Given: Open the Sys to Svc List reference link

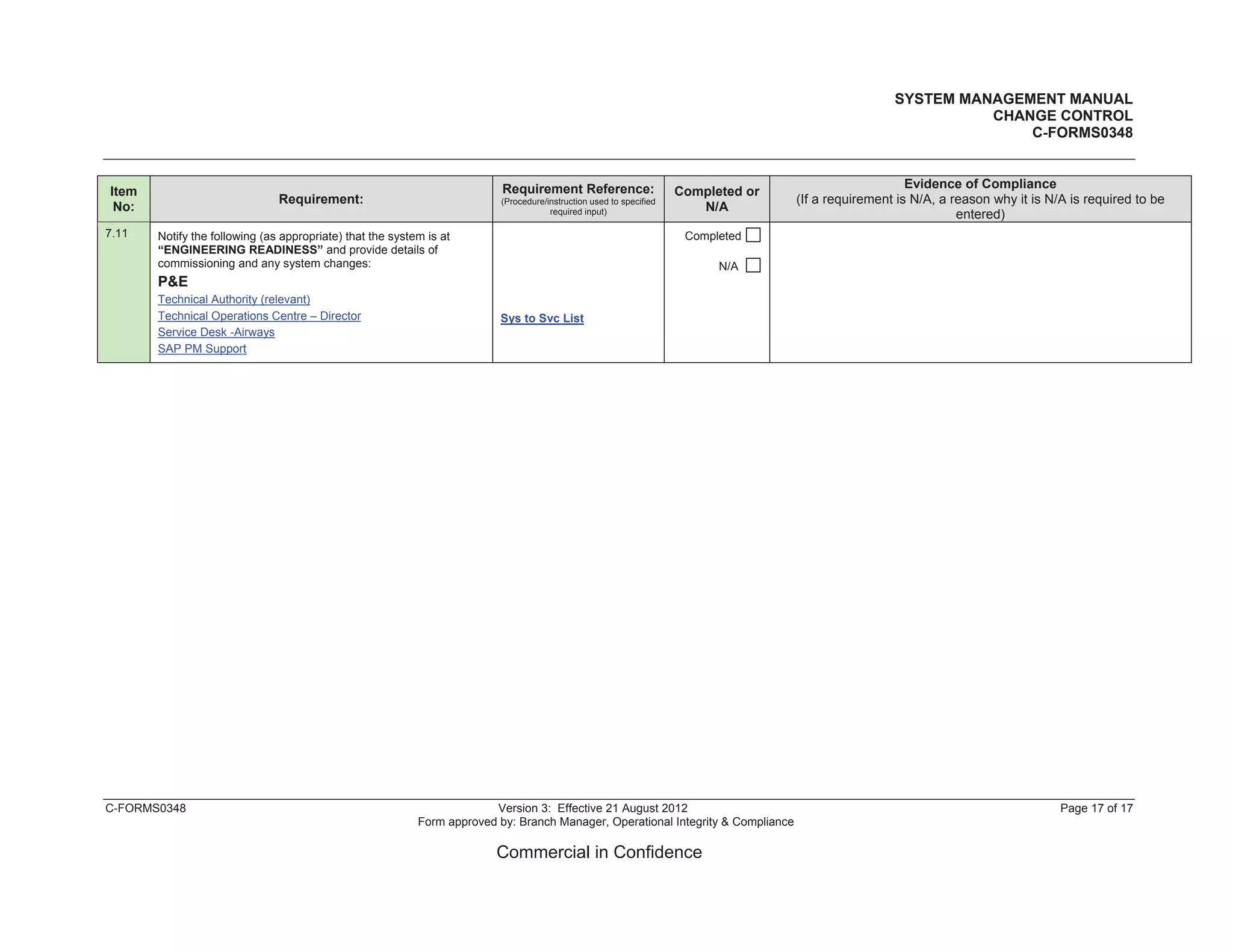Looking at the screenshot, I should point(542,318).
